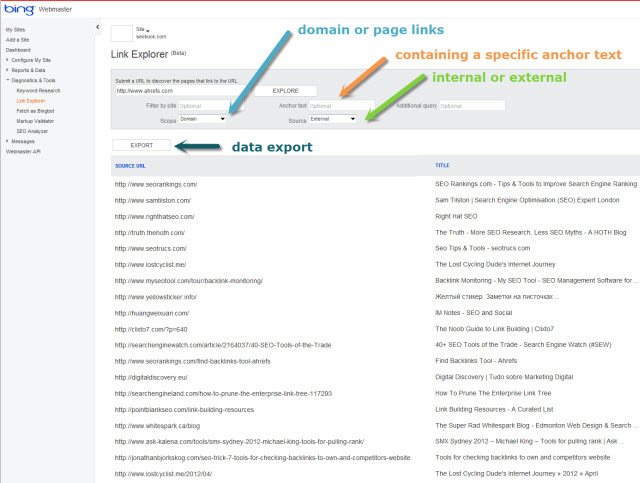
Task: Open Webmaster API link
Action: [23, 151]
